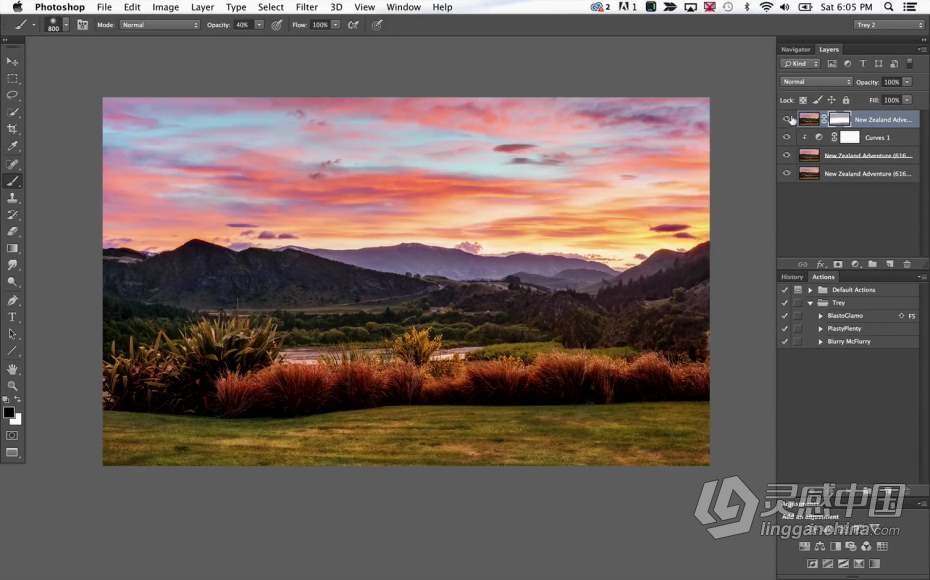Open the Kind filter dropdown
The image size is (930, 580).
point(800,63)
